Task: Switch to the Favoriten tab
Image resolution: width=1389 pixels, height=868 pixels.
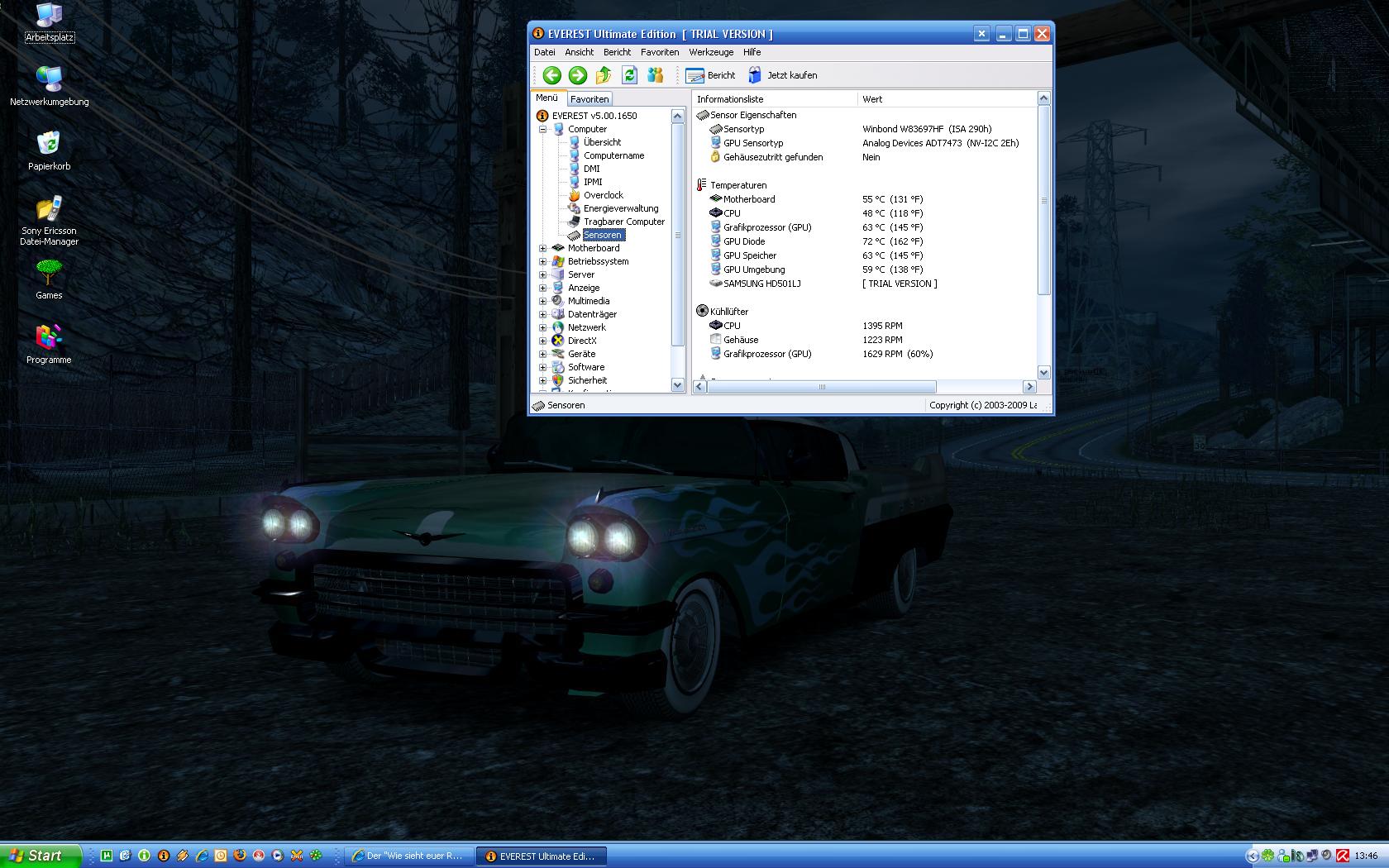Action: pos(589,99)
